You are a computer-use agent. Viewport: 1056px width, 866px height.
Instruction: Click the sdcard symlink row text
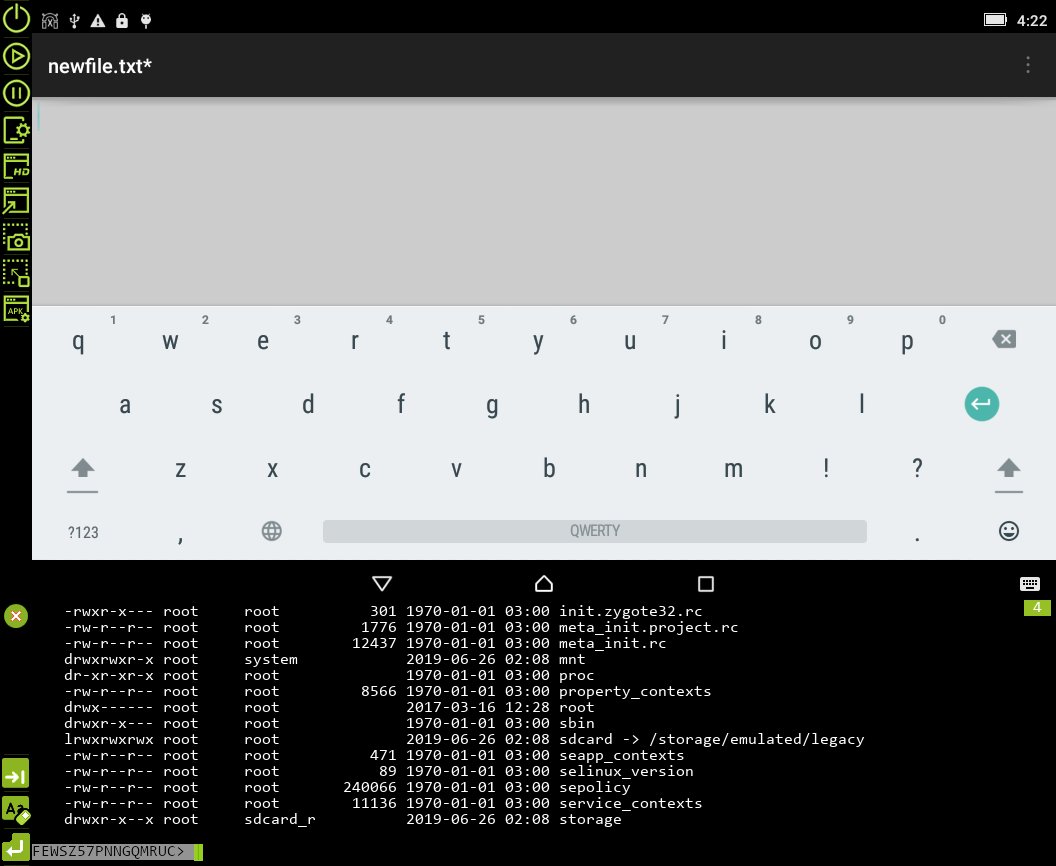(x=711, y=739)
